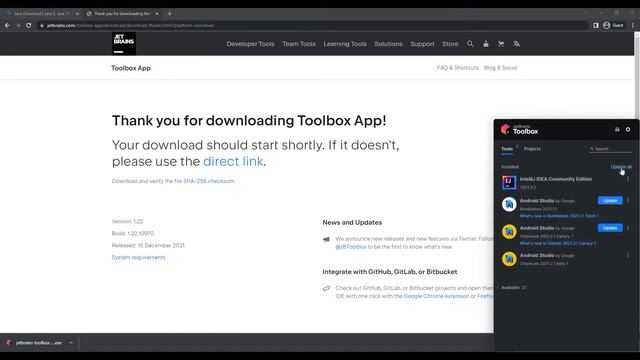640x360 pixels.
Task: Open the Store menu
Action: (450, 44)
